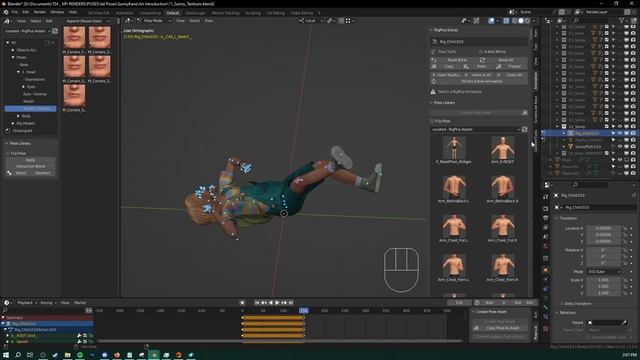Toggle X-Axis Mirror checkbox

(x=481, y=52)
